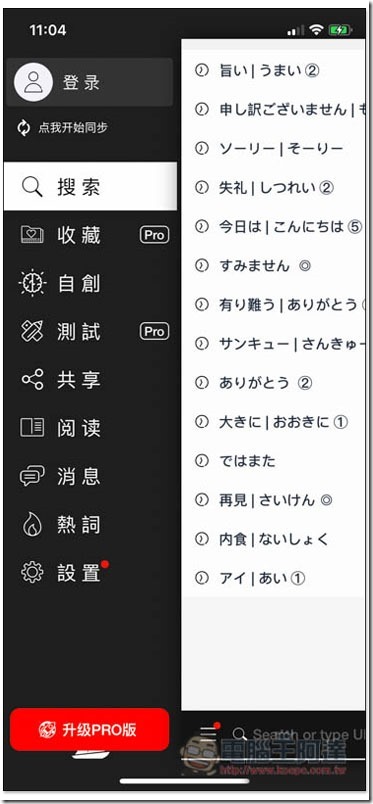The width and height of the screenshot is (373, 804).
Task: Tap the profile avatar icon
Action: 33,82
